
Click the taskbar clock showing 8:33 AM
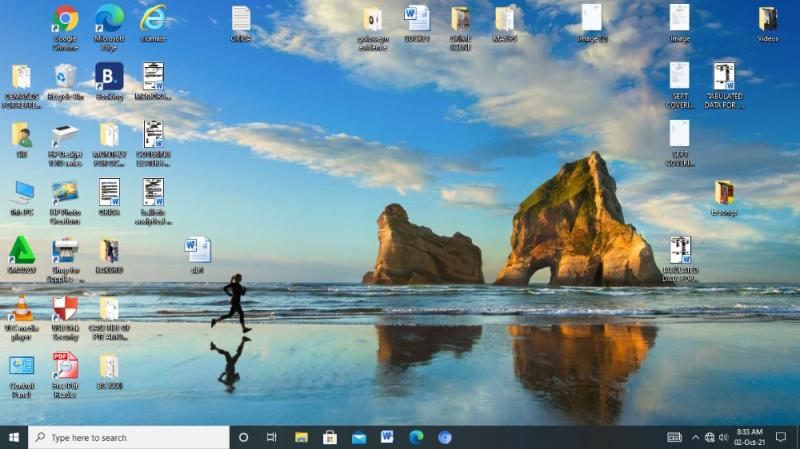tap(750, 437)
